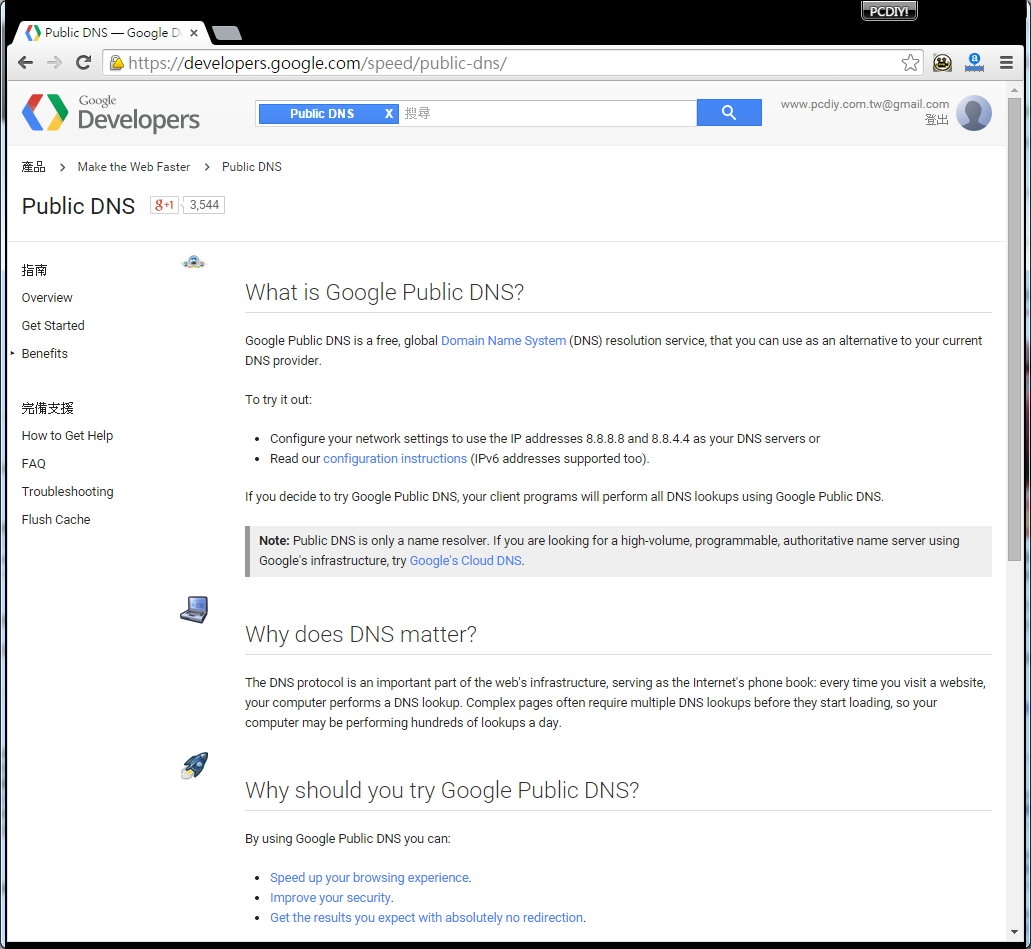Click the 完備支援 sidebar section header
Image resolution: width=1031 pixels, height=949 pixels.
click(47, 408)
